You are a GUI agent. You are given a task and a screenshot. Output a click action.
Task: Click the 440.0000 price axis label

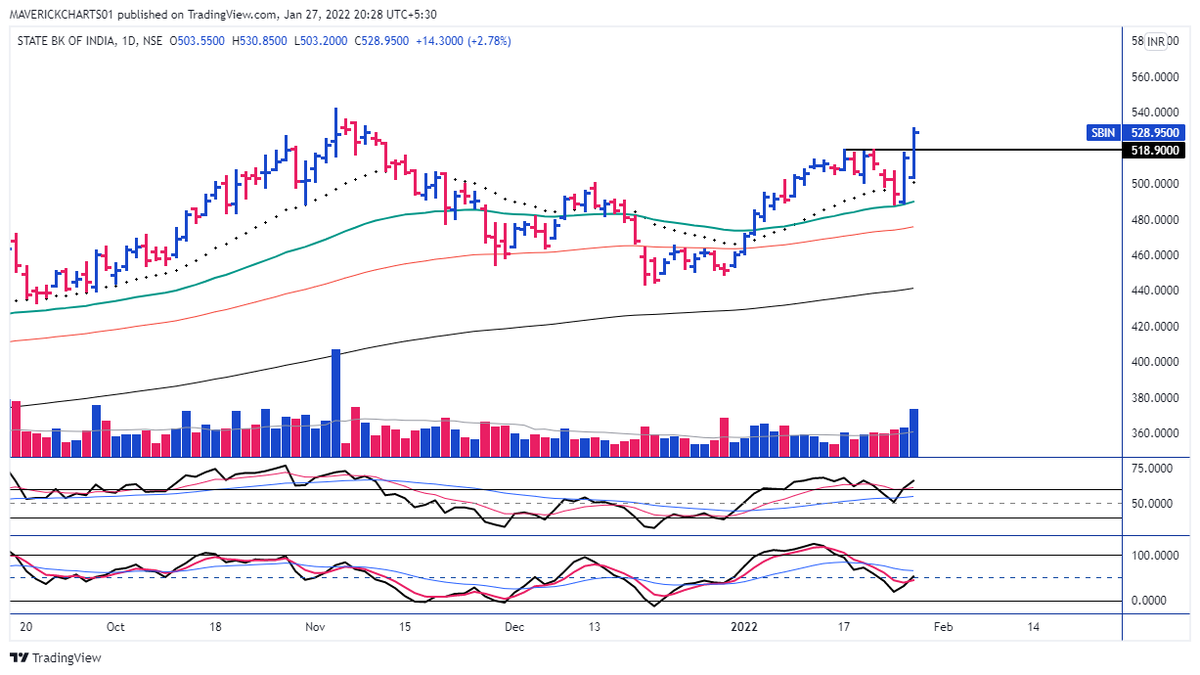1155,291
